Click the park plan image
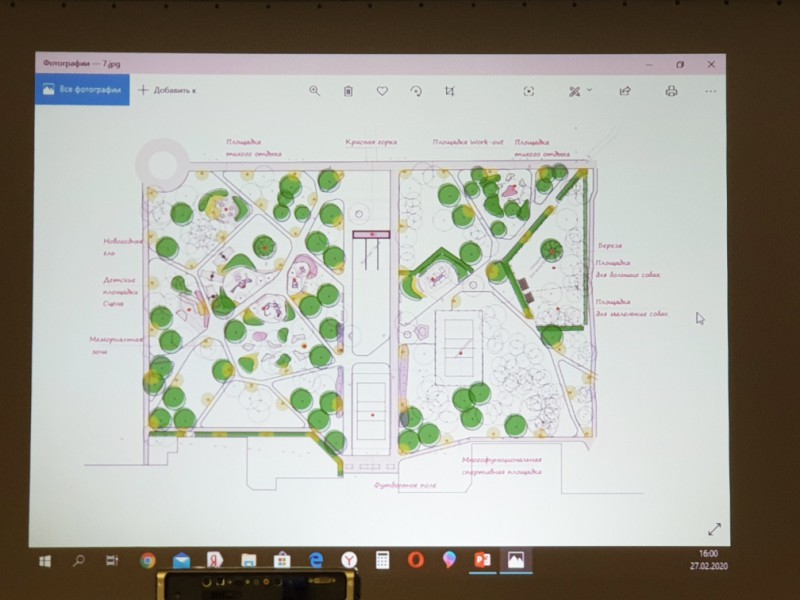This screenshot has width=800, height=600. click(x=370, y=310)
